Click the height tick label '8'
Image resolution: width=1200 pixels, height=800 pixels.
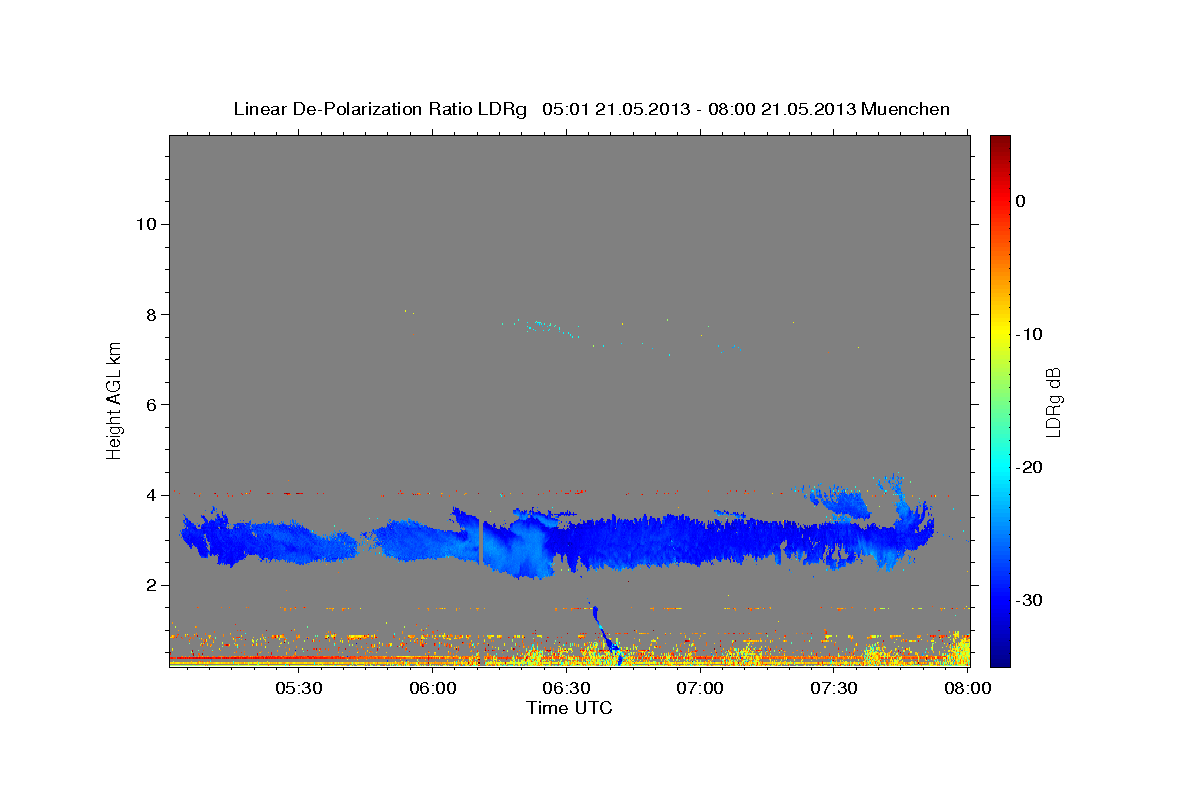[152, 314]
